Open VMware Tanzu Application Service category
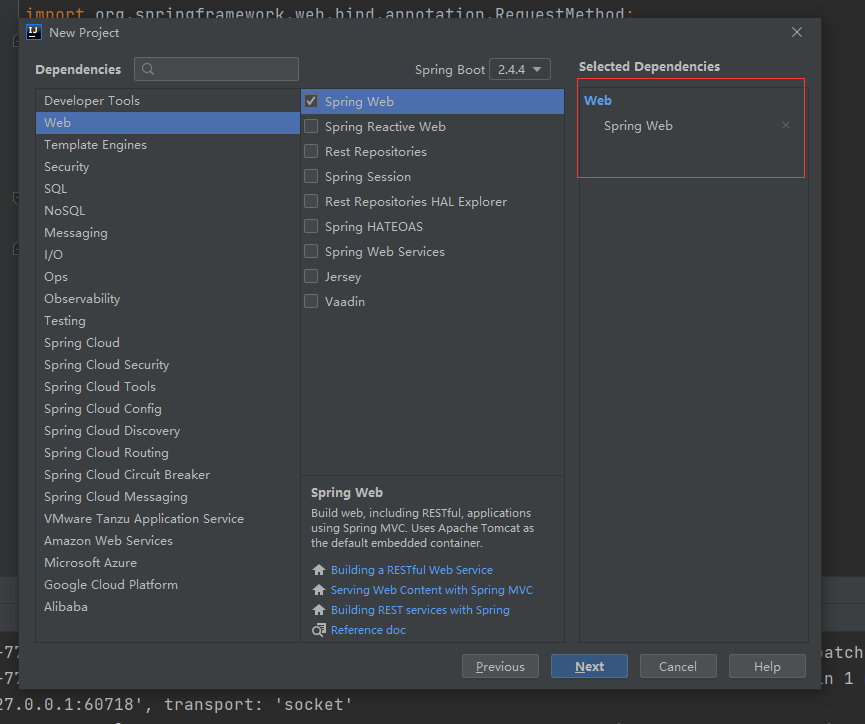Viewport: 865px width, 724px height. [x=168, y=519]
